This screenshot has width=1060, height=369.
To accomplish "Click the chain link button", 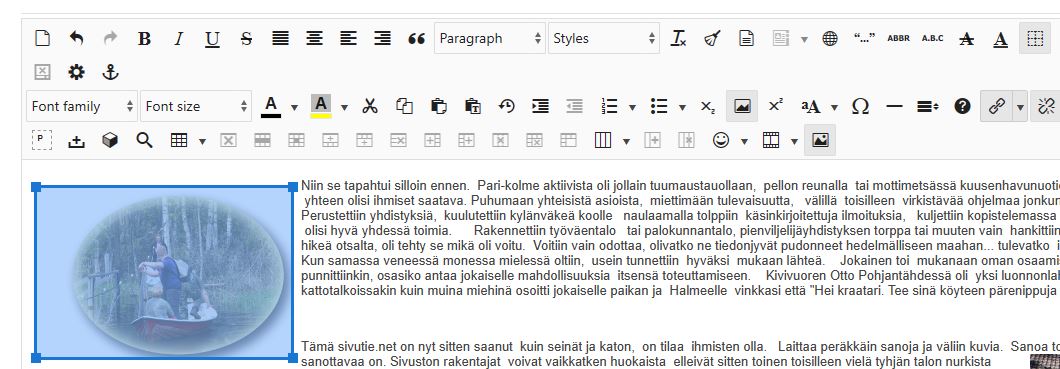I will (x=996, y=106).
